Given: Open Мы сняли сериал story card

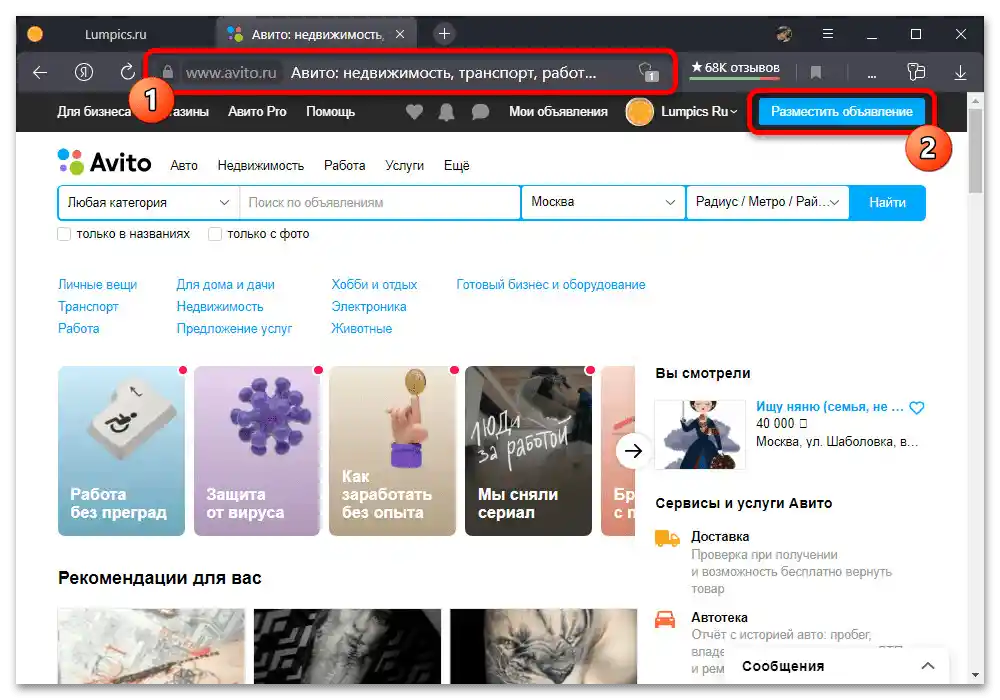Looking at the screenshot, I should 528,451.
